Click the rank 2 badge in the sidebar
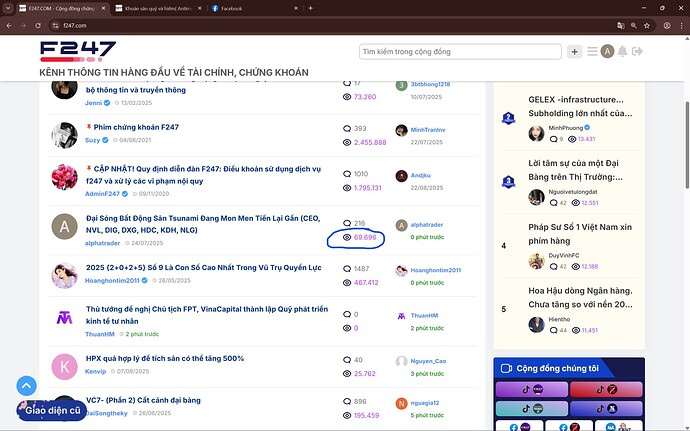The width and height of the screenshot is (690, 431). (x=508, y=118)
